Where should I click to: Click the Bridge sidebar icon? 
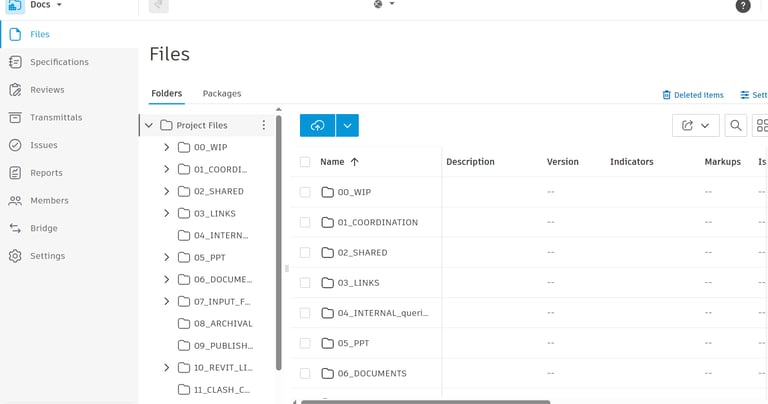tap(15, 228)
